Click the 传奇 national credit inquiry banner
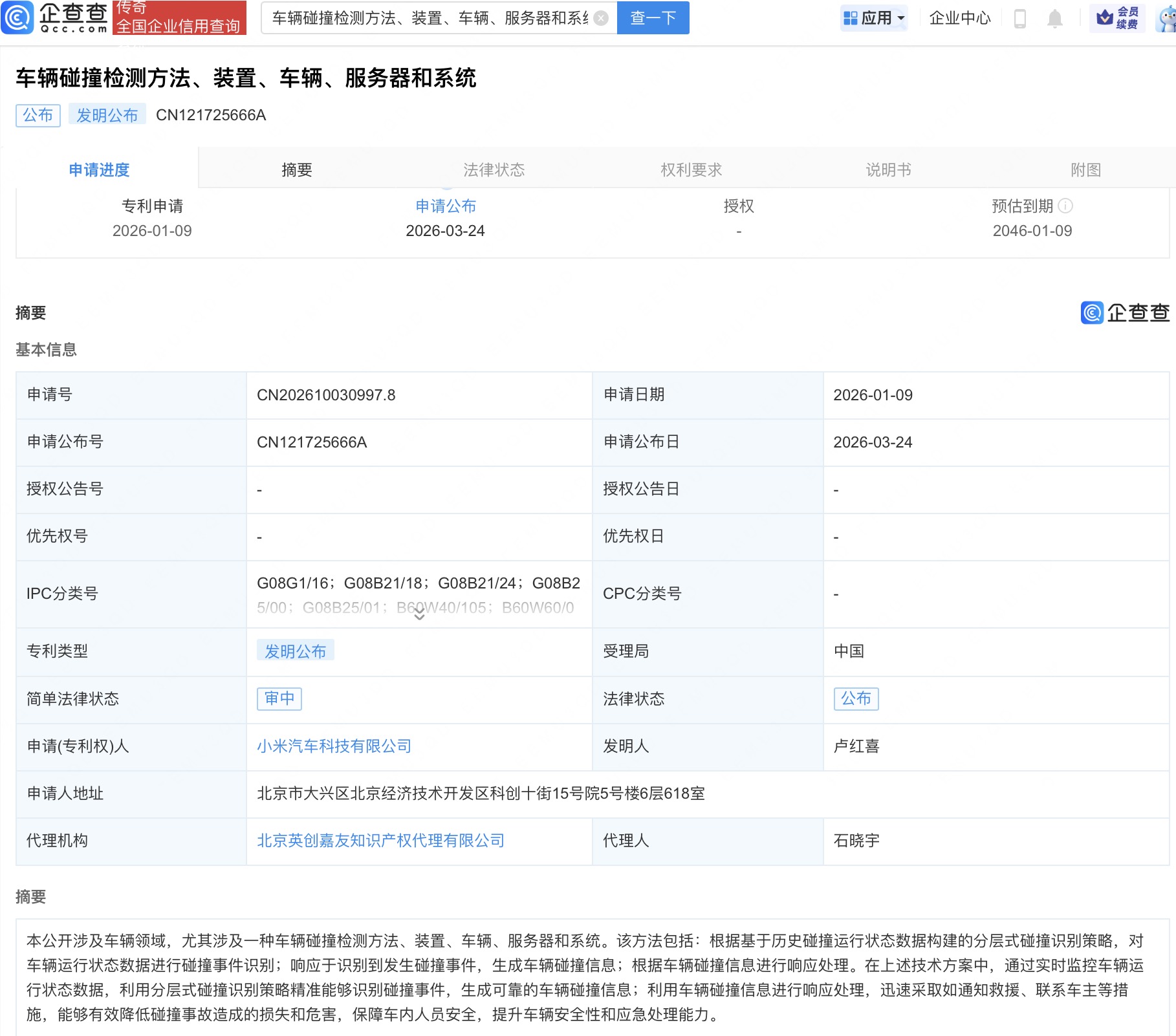Viewport: 1176px width, 1036px height. point(180,18)
